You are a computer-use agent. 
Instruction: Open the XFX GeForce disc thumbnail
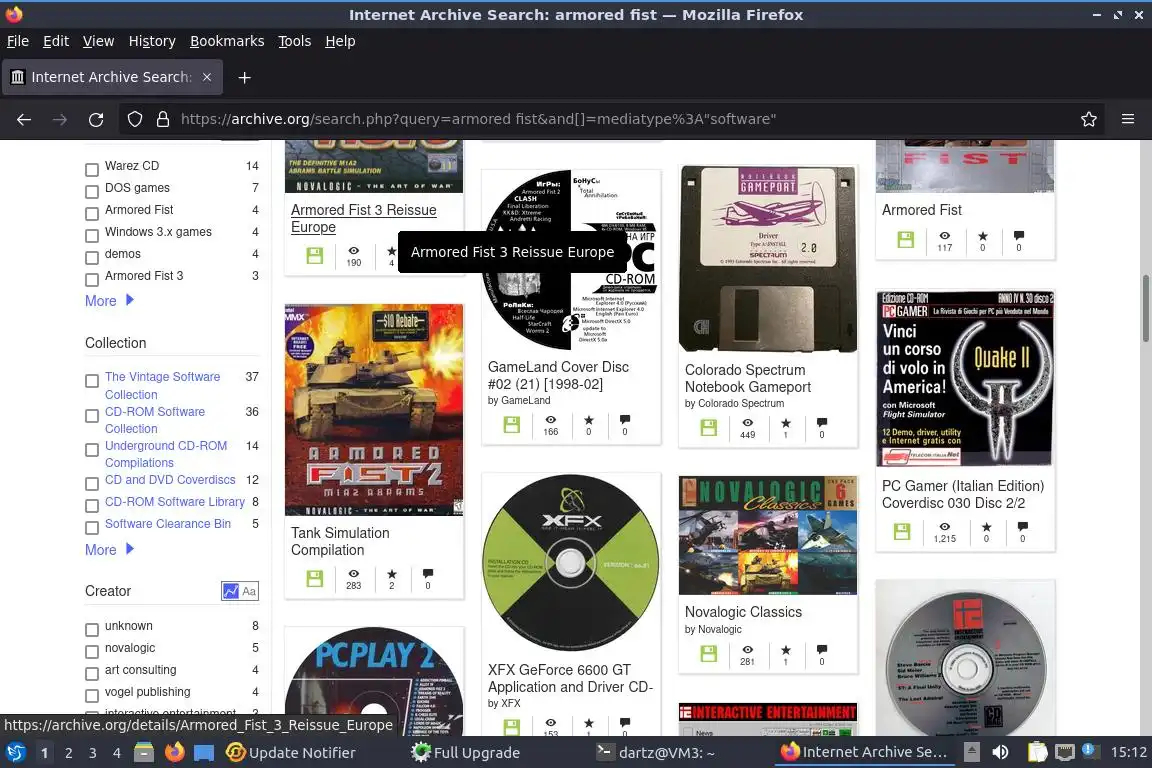(x=570, y=563)
